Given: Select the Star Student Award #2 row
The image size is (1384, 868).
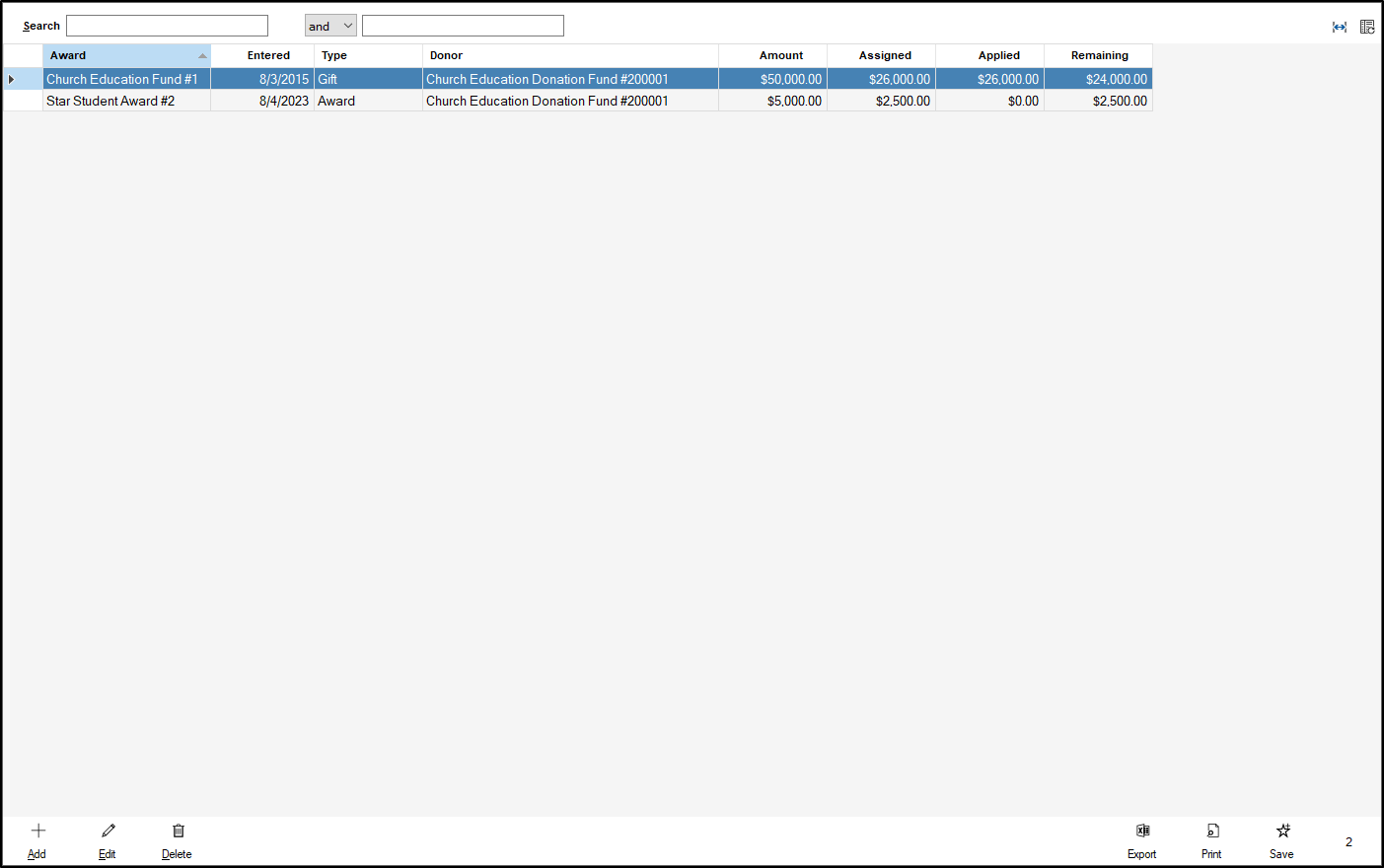Looking at the screenshot, I should [x=110, y=101].
